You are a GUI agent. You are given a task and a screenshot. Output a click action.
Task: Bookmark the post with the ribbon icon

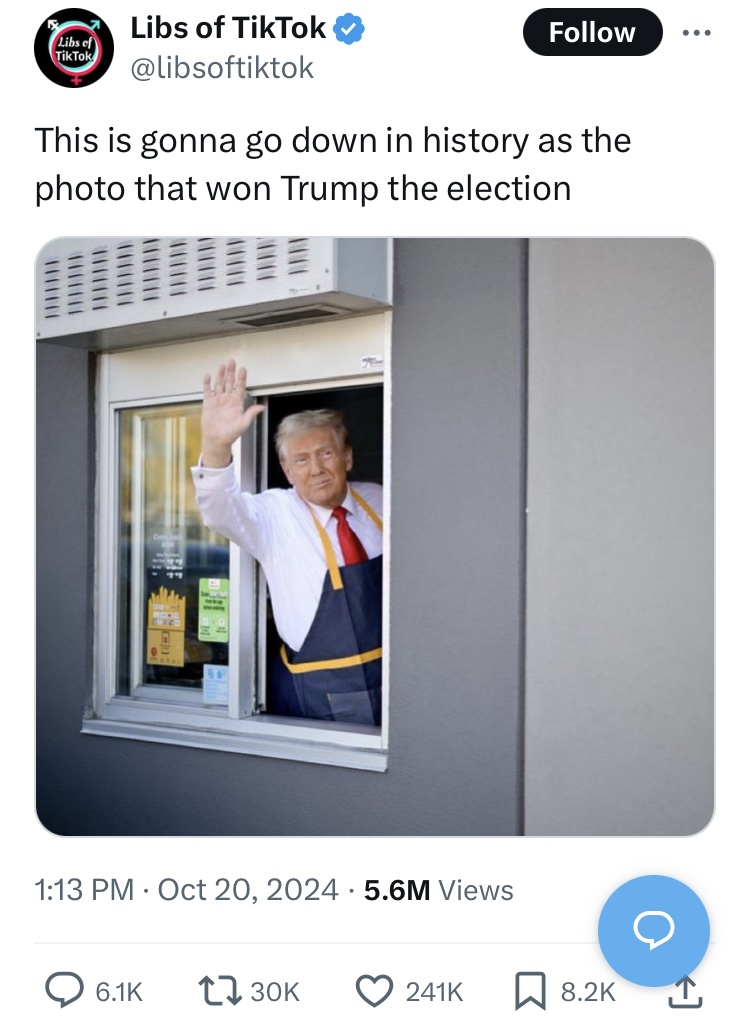(x=531, y=992)
